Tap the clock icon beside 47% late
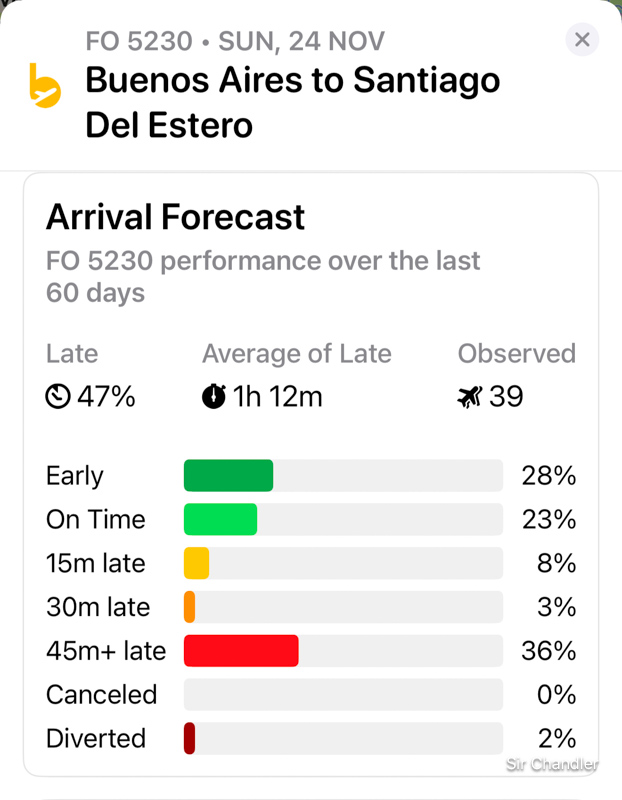This screenshot has width=622, height=800. pyautogui.click(x=58, y=397)
